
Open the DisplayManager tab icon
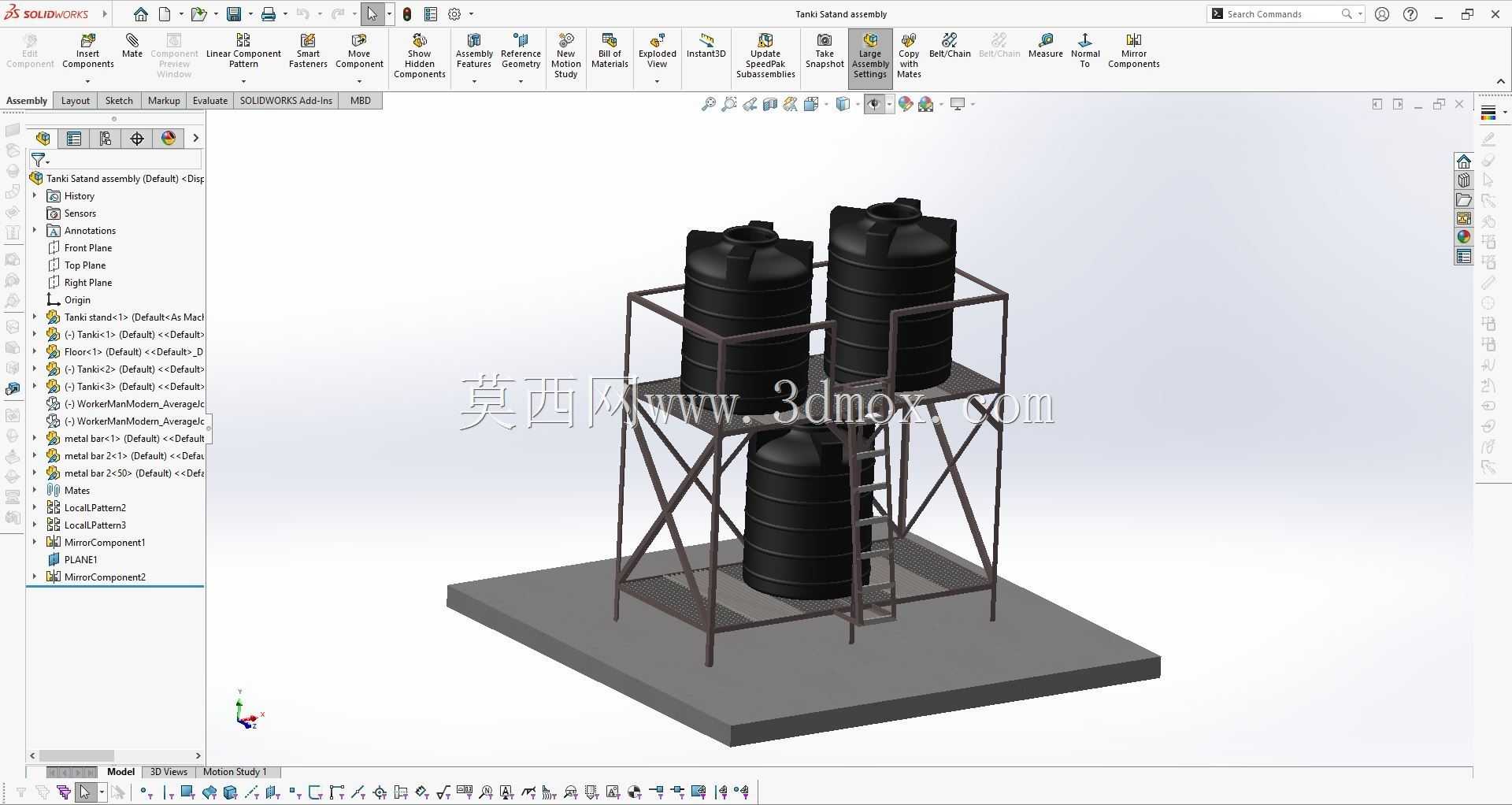pos(169,139)
